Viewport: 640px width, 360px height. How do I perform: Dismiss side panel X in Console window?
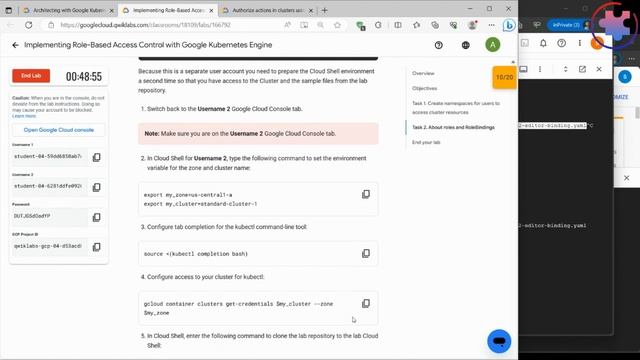[627, 178]
